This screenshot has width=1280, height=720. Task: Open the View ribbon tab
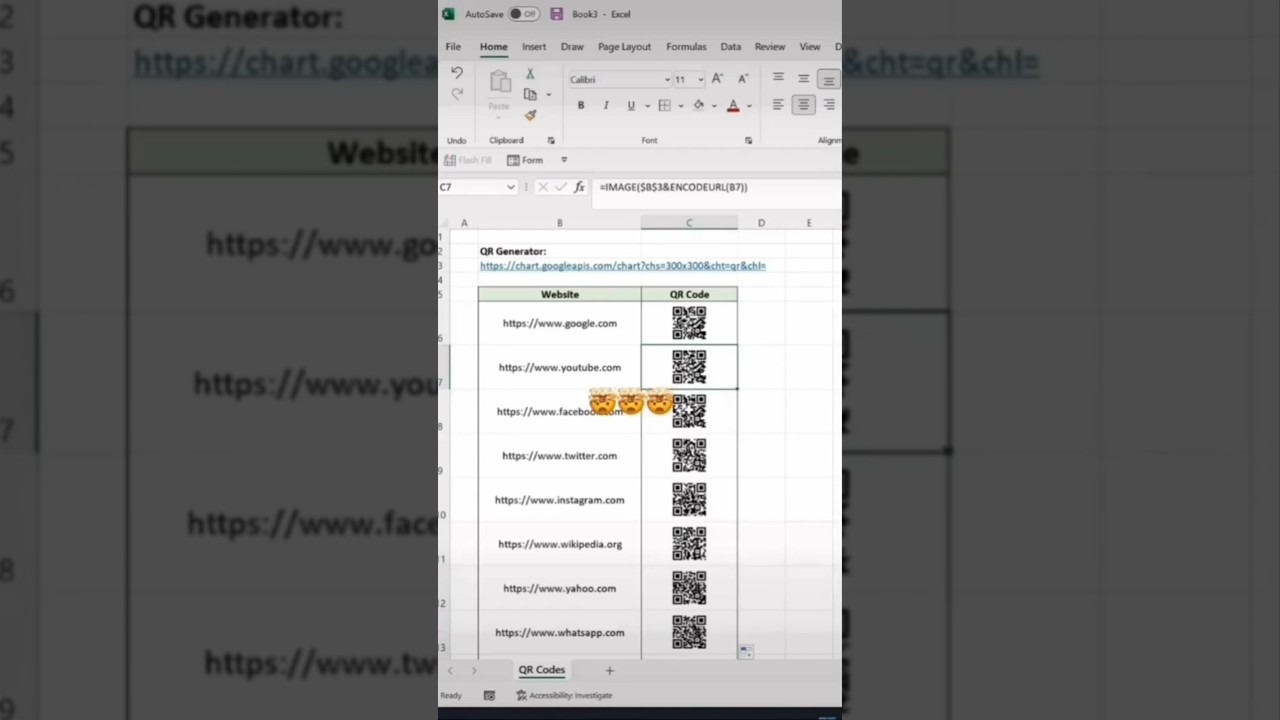[x=810, y=47]
